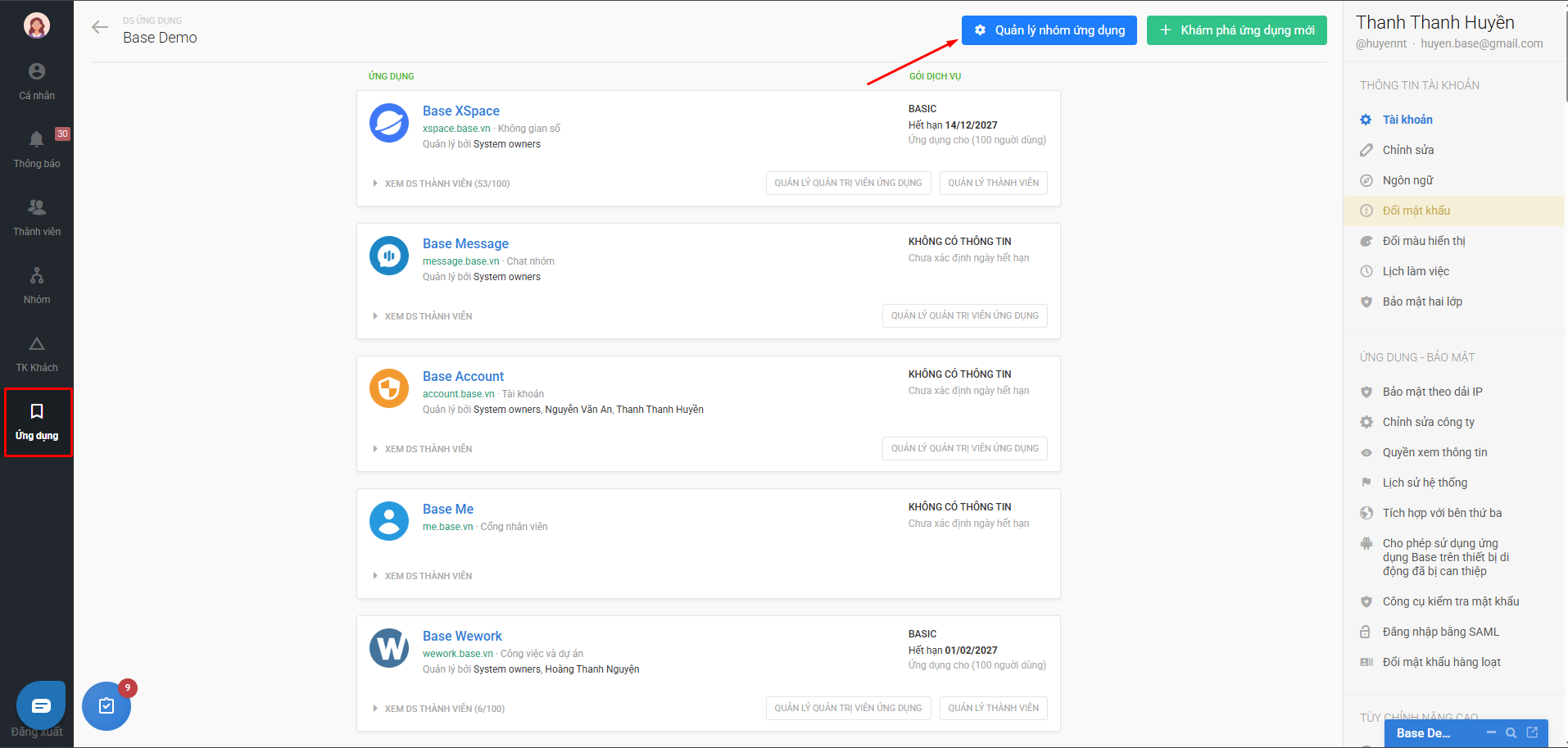Search in the Base De... chat panel
Image resolution: width=1568 pixels, height=748 pixels.
pos(1511,732)
